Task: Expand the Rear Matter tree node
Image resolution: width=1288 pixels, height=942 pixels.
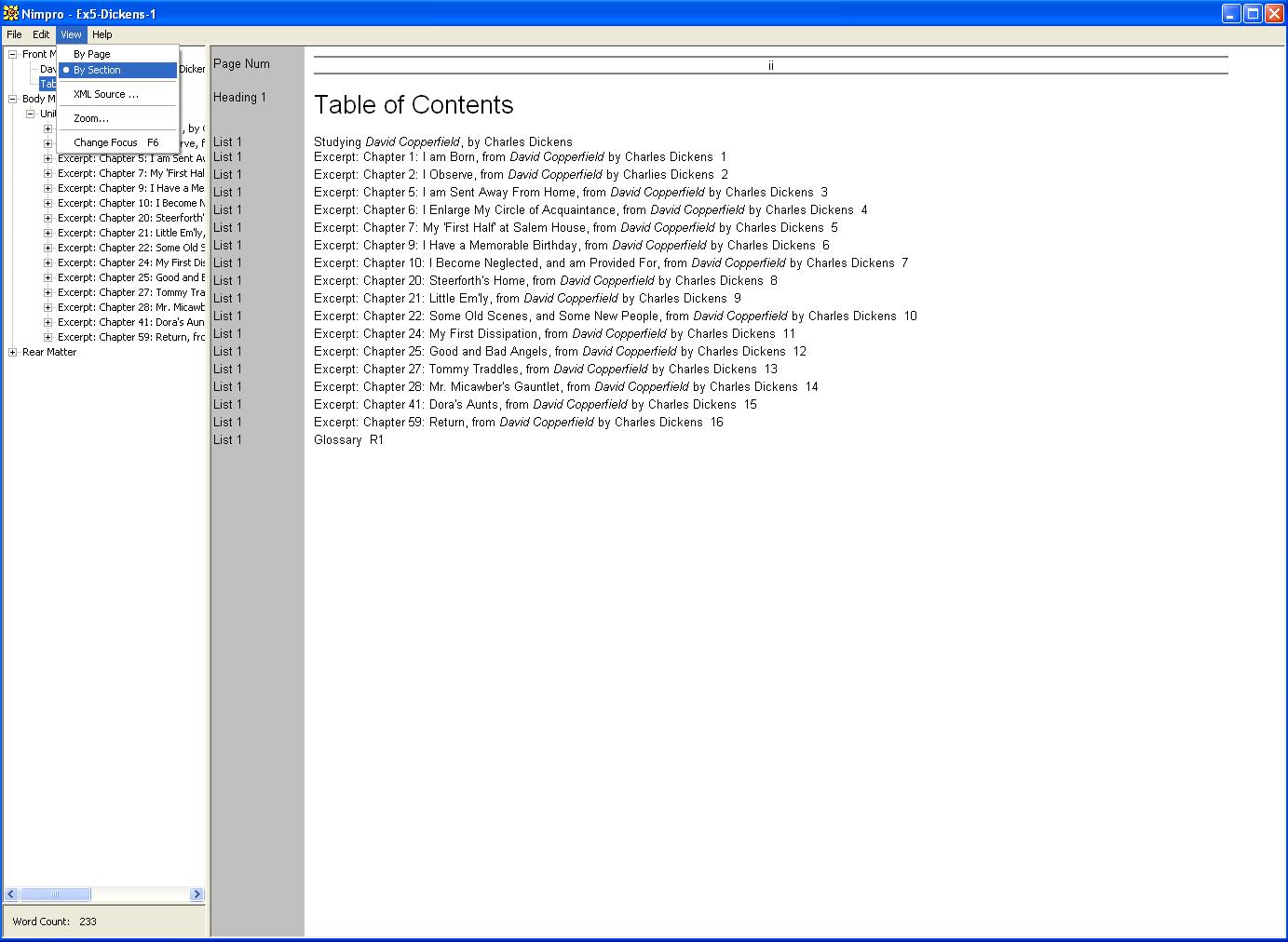Action: tap(13, 352)
